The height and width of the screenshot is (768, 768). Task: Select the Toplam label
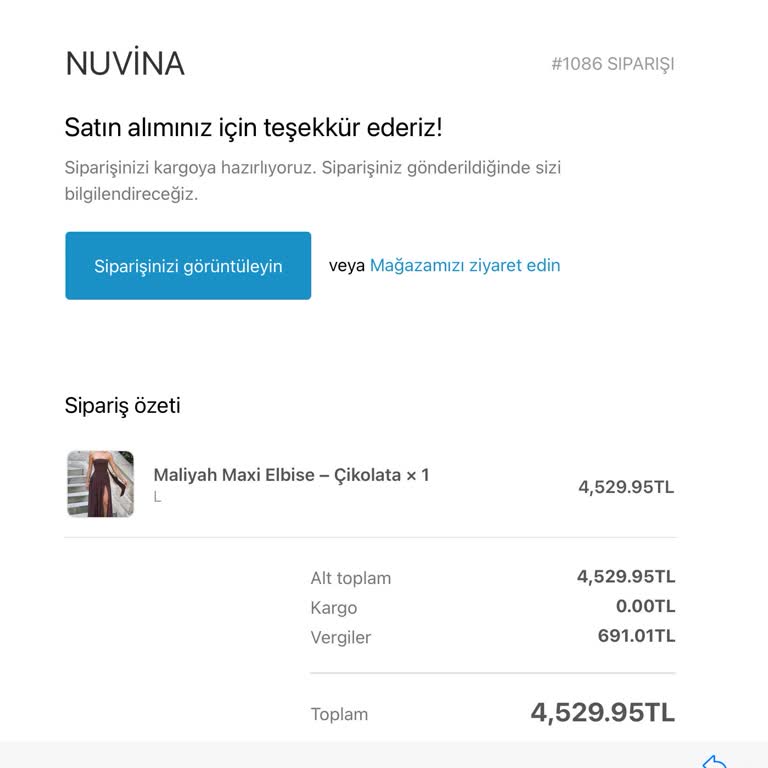pos(339,714)
